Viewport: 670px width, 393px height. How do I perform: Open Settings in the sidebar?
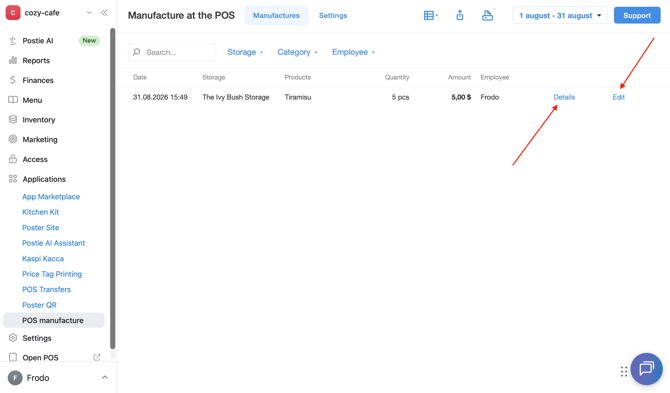pyautogui.click(x=37, y=338)
